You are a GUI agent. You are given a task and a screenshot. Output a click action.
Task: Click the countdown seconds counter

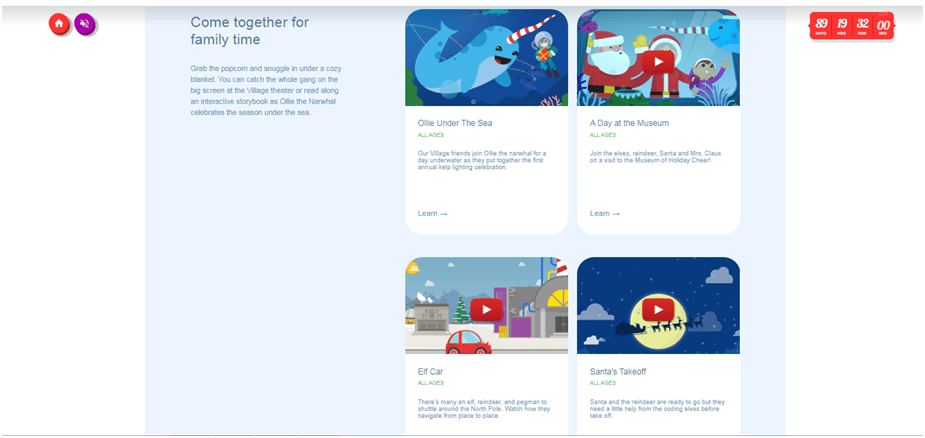click(883, 26)
